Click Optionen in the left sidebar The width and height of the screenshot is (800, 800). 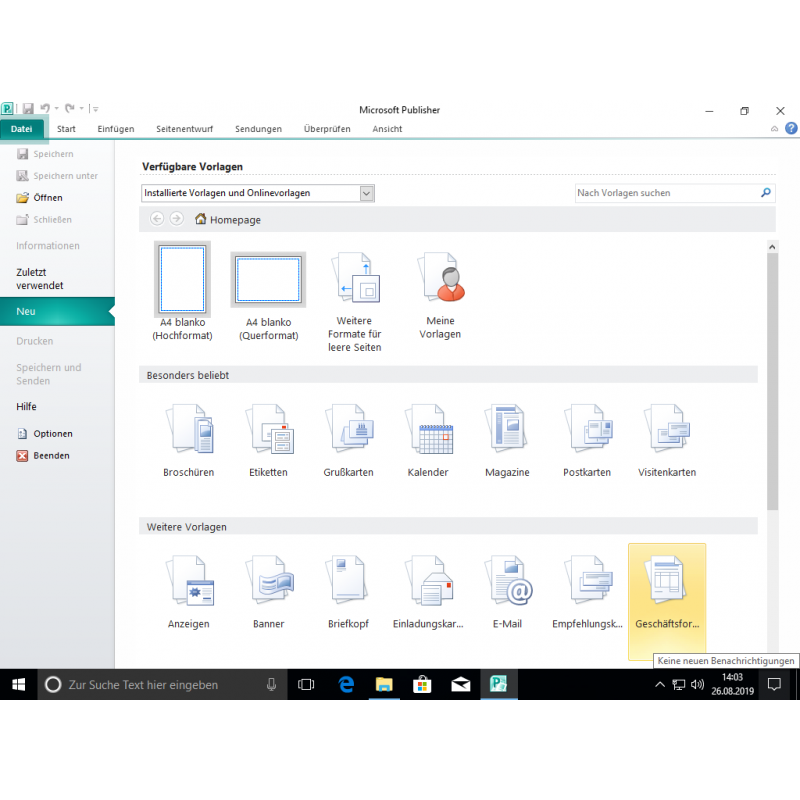[x=52, y=434]
